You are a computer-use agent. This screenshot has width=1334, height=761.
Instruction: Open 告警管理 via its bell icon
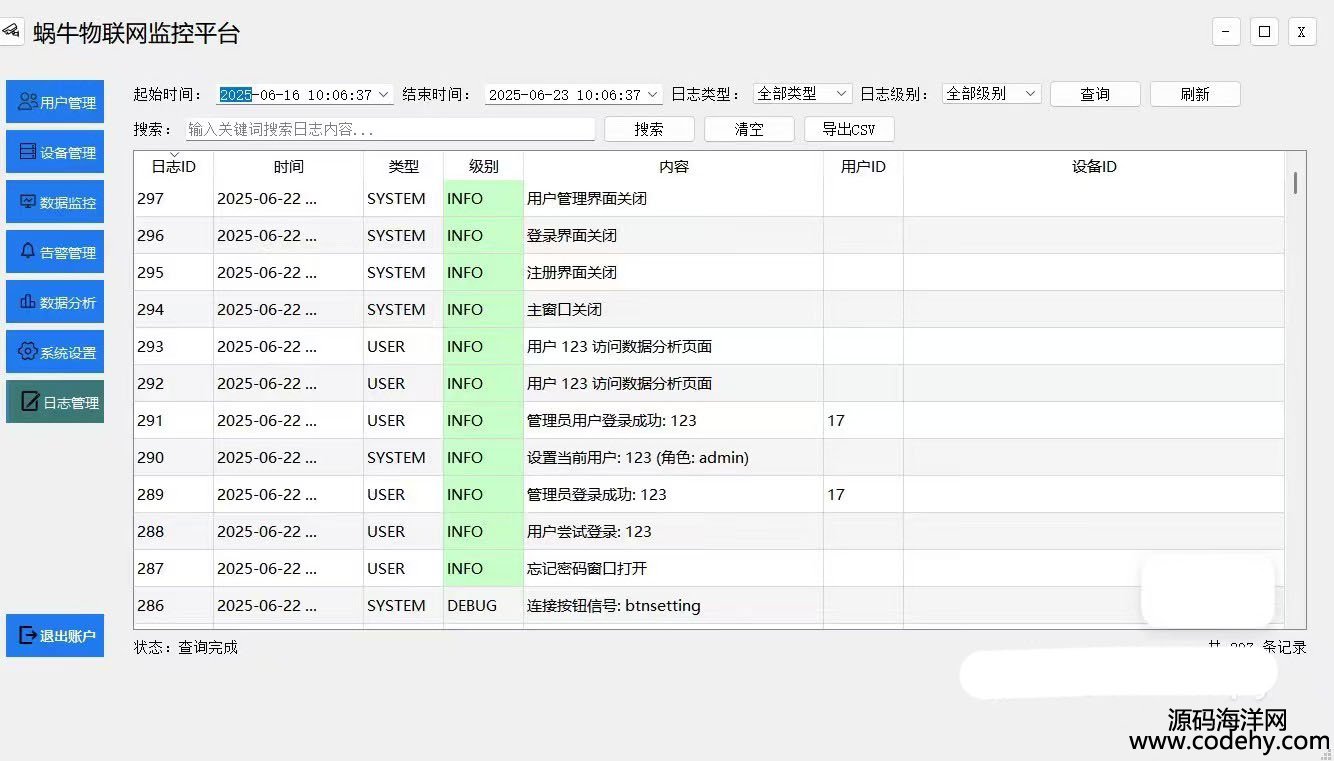28,252
